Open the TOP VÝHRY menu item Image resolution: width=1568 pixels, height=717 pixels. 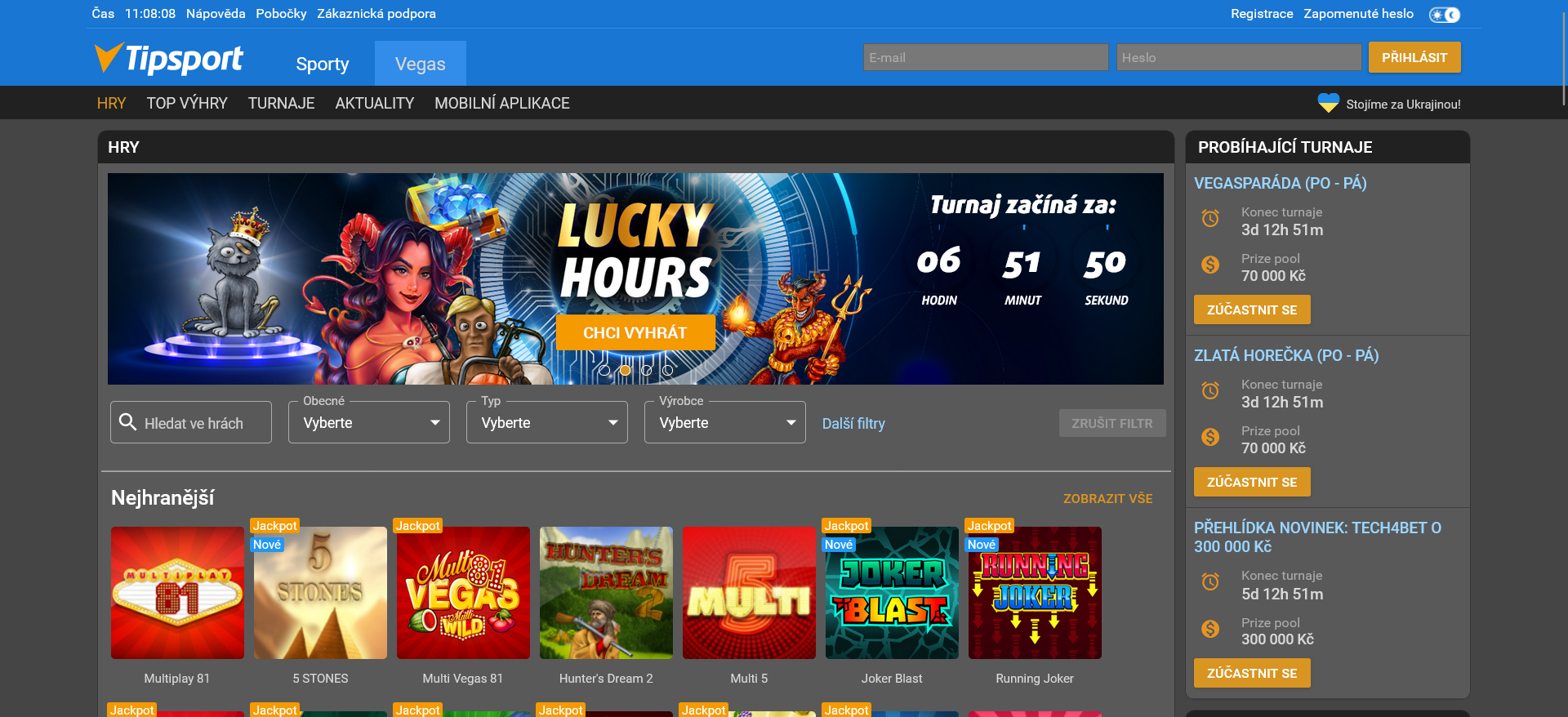click(187, 103)
